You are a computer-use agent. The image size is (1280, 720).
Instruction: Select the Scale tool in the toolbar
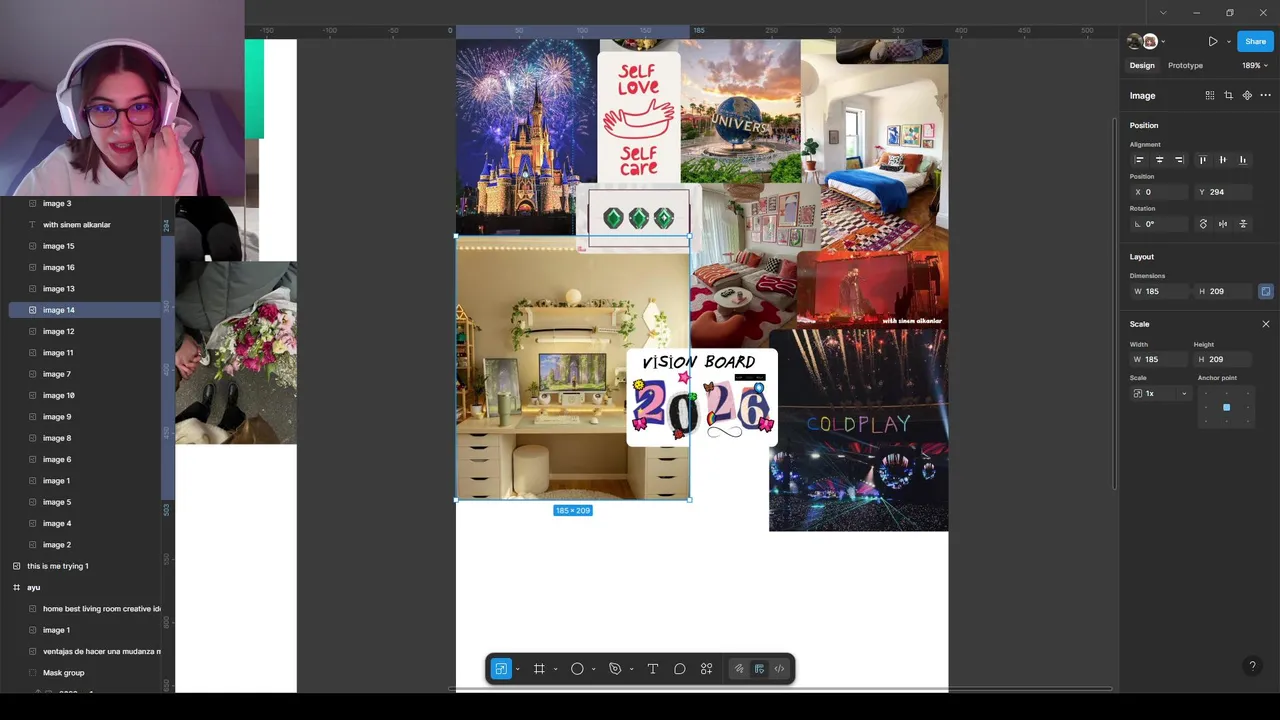click(x=501, y=669)
